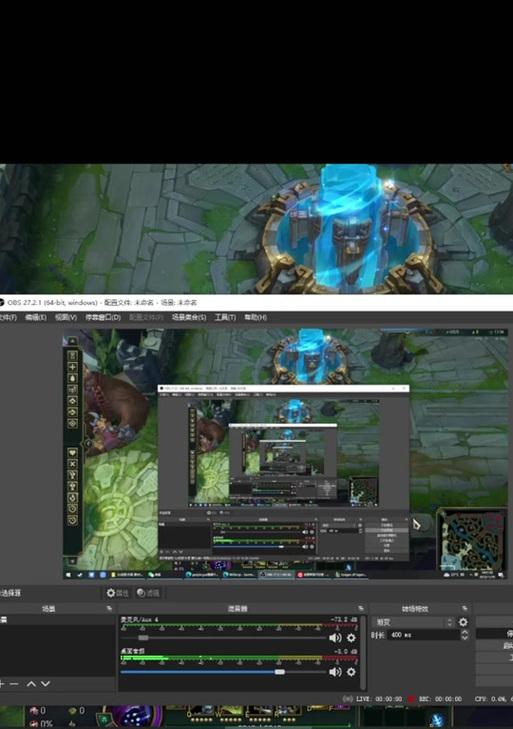
Task: Adjust the 麦克风/Aux volume slider
Action: click(224, 637)
